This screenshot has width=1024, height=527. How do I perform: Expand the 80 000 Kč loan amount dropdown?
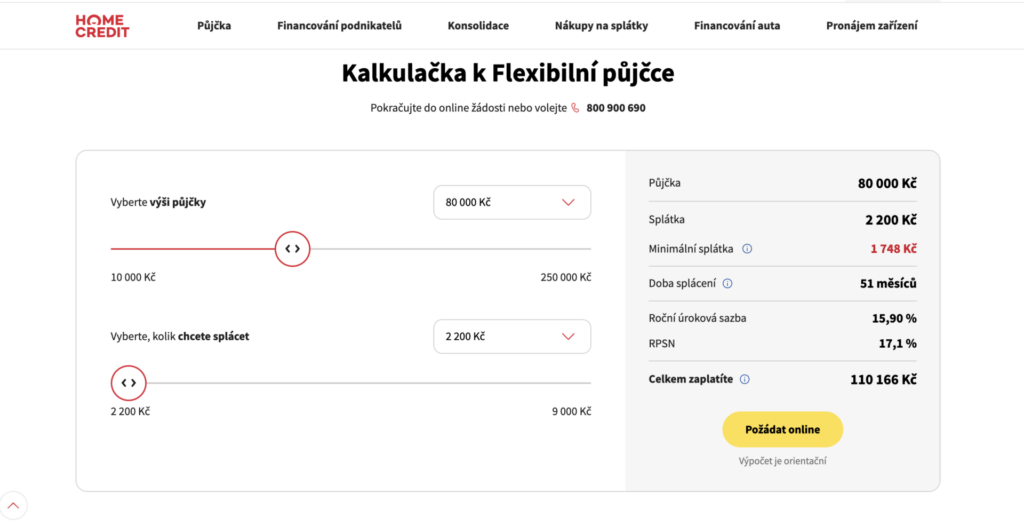[x=512, y=202]
